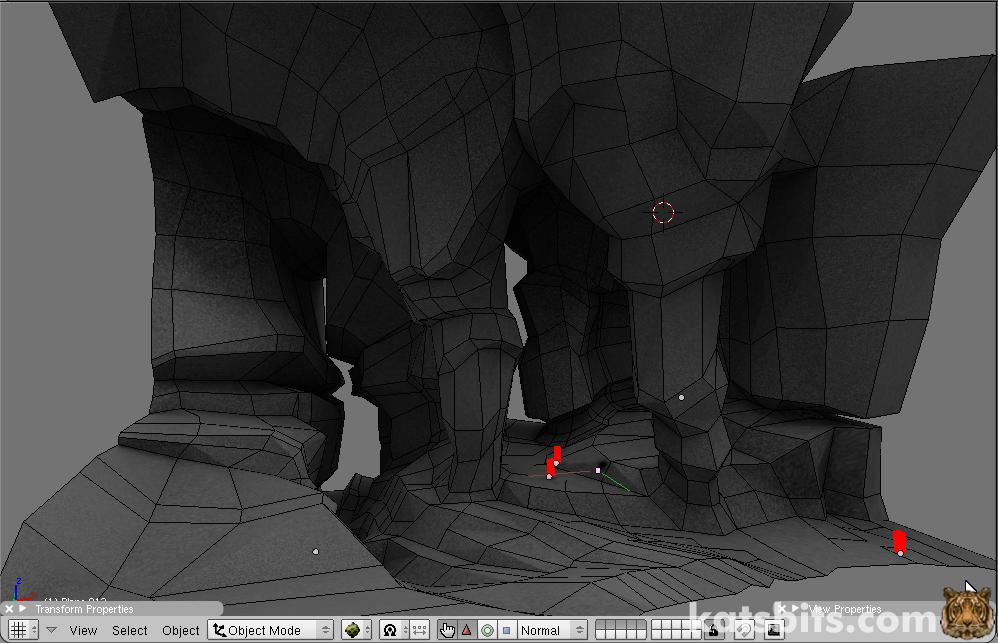Click the snap magnet icon
Image resolution: width=998 pixels, height=643 pixels.
pos(744,630)
